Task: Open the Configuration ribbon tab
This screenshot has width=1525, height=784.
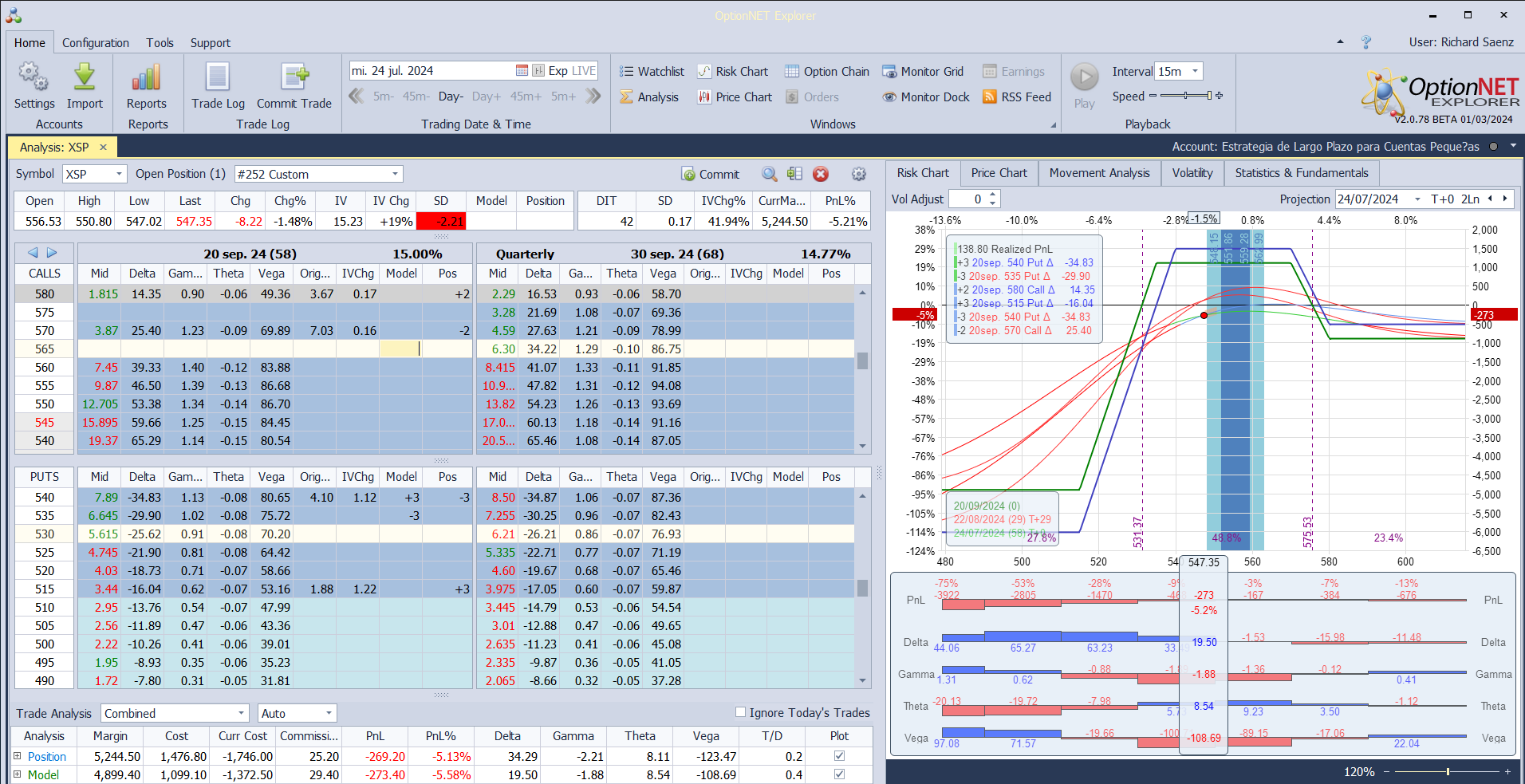Action: 96,43
